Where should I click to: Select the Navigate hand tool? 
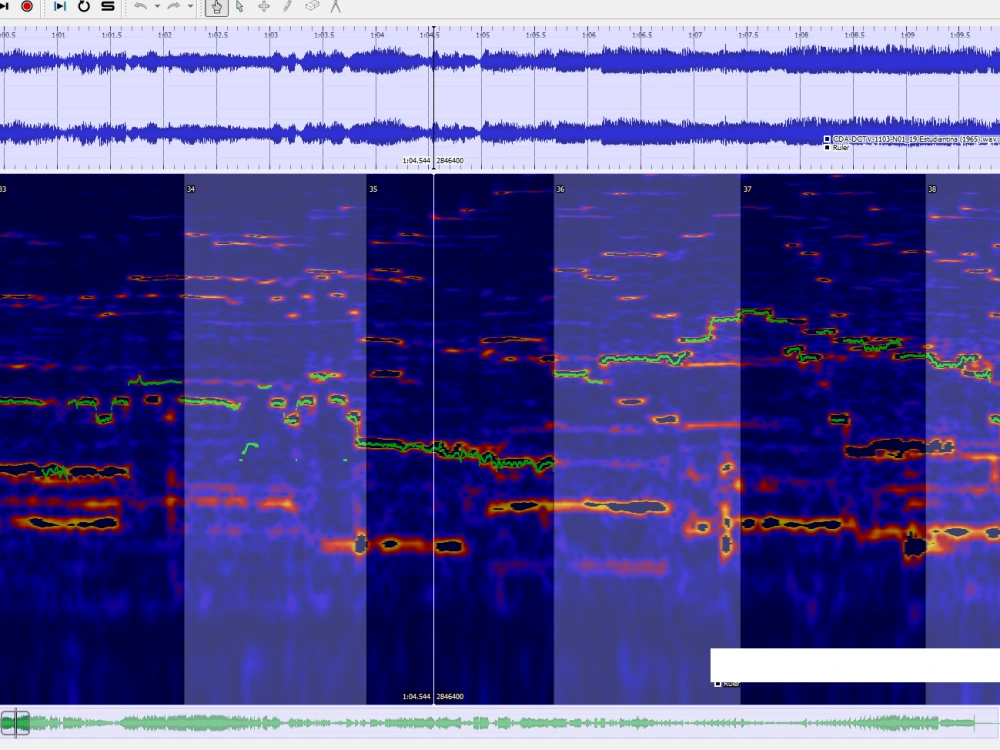click(x=217, y=7)
